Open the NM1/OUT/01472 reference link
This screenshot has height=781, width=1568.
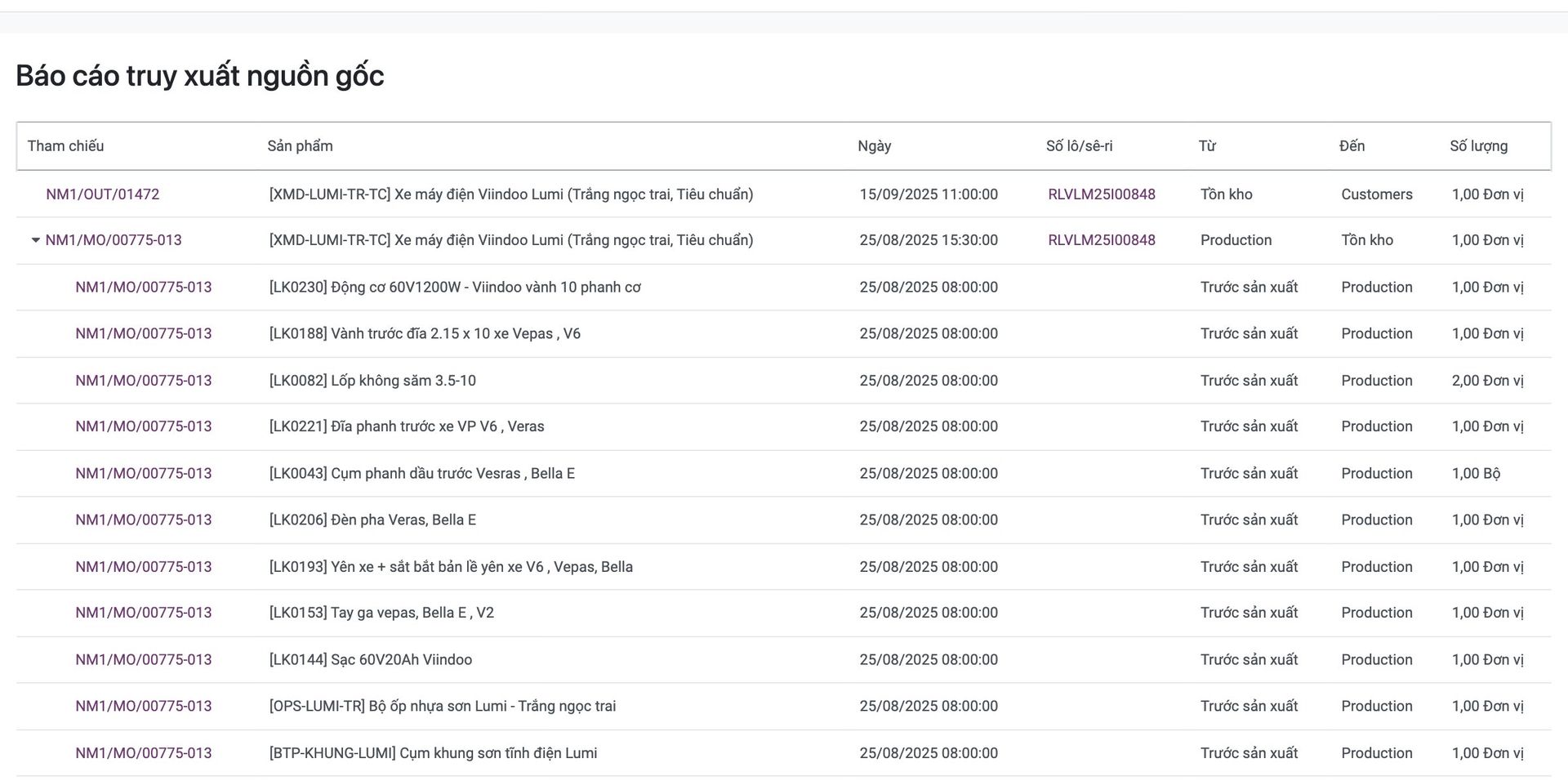103,194
